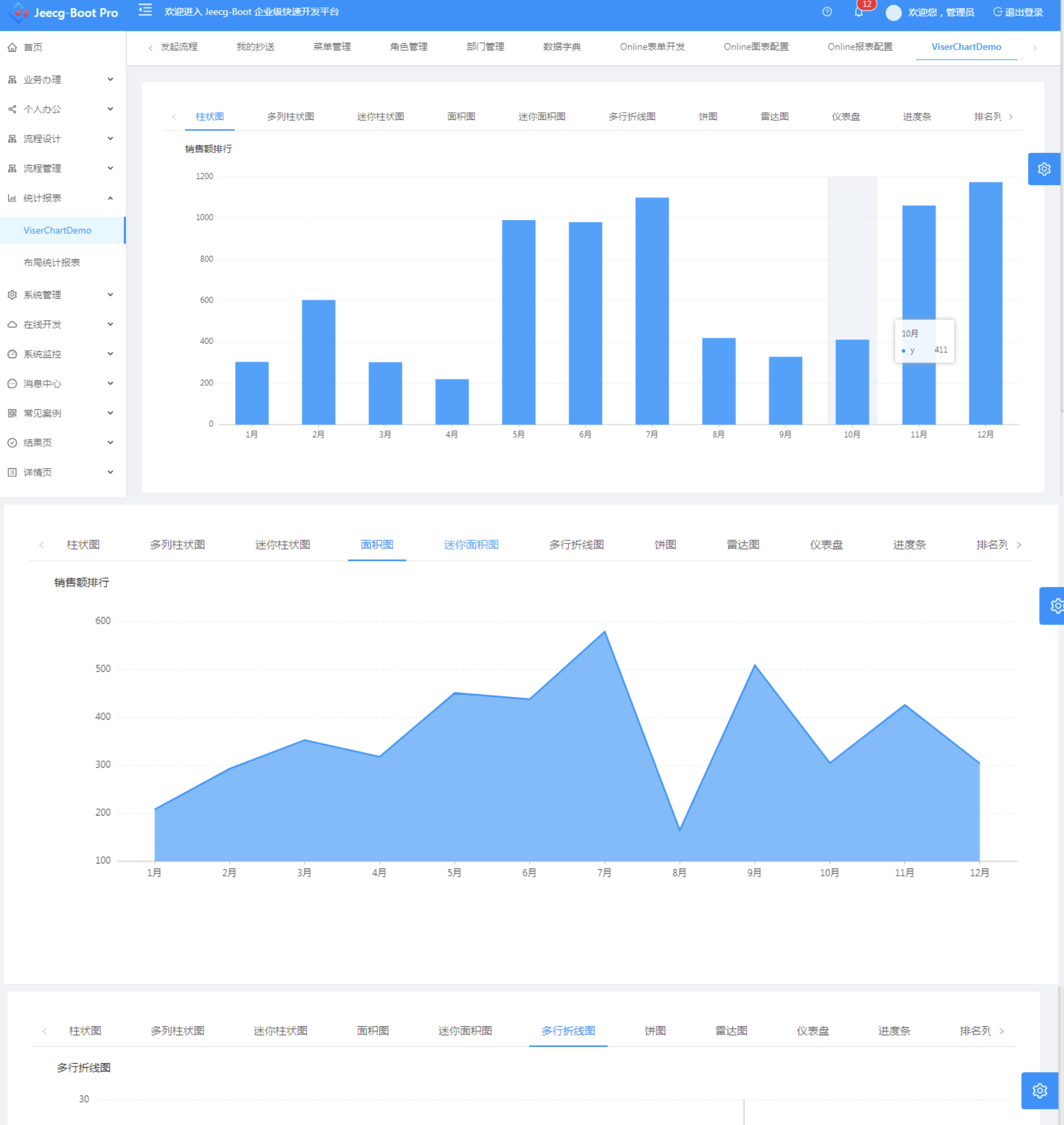1064x1125 pixels.
Task: Click the user avatar circle
Action: 893,12
